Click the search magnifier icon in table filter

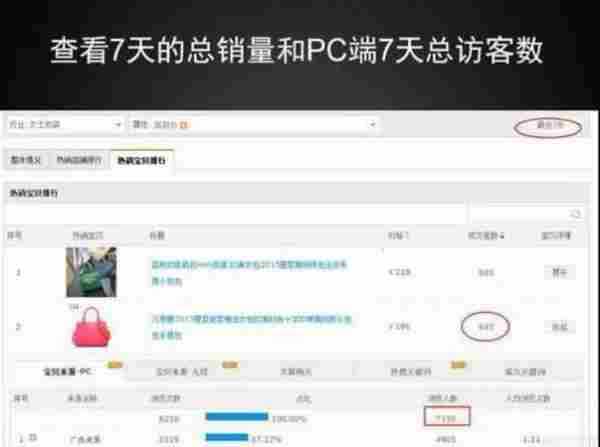tap(574, 213)
